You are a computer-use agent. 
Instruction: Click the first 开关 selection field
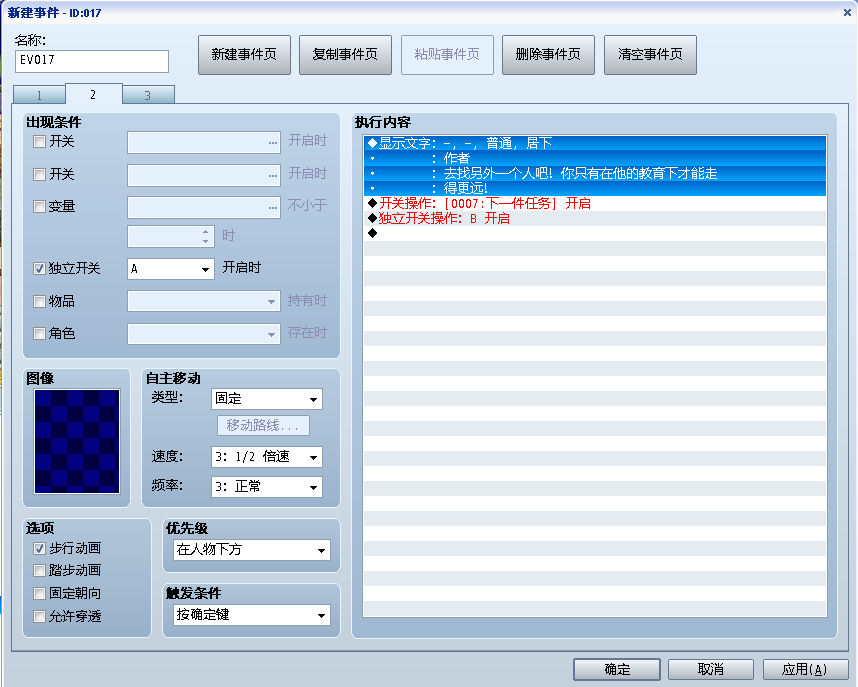[x=204, y=142]
